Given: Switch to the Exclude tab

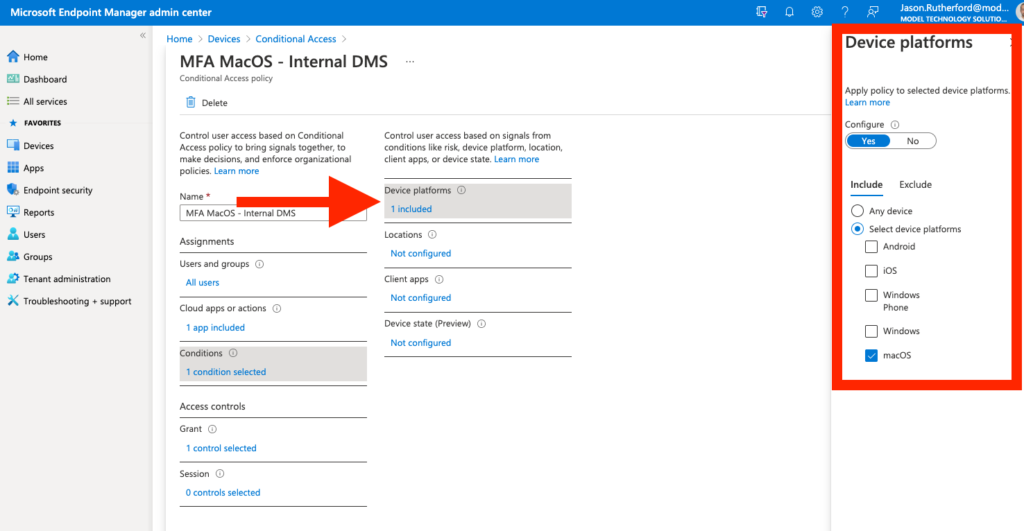Looking at the screenshot, I should pos(916,185).
